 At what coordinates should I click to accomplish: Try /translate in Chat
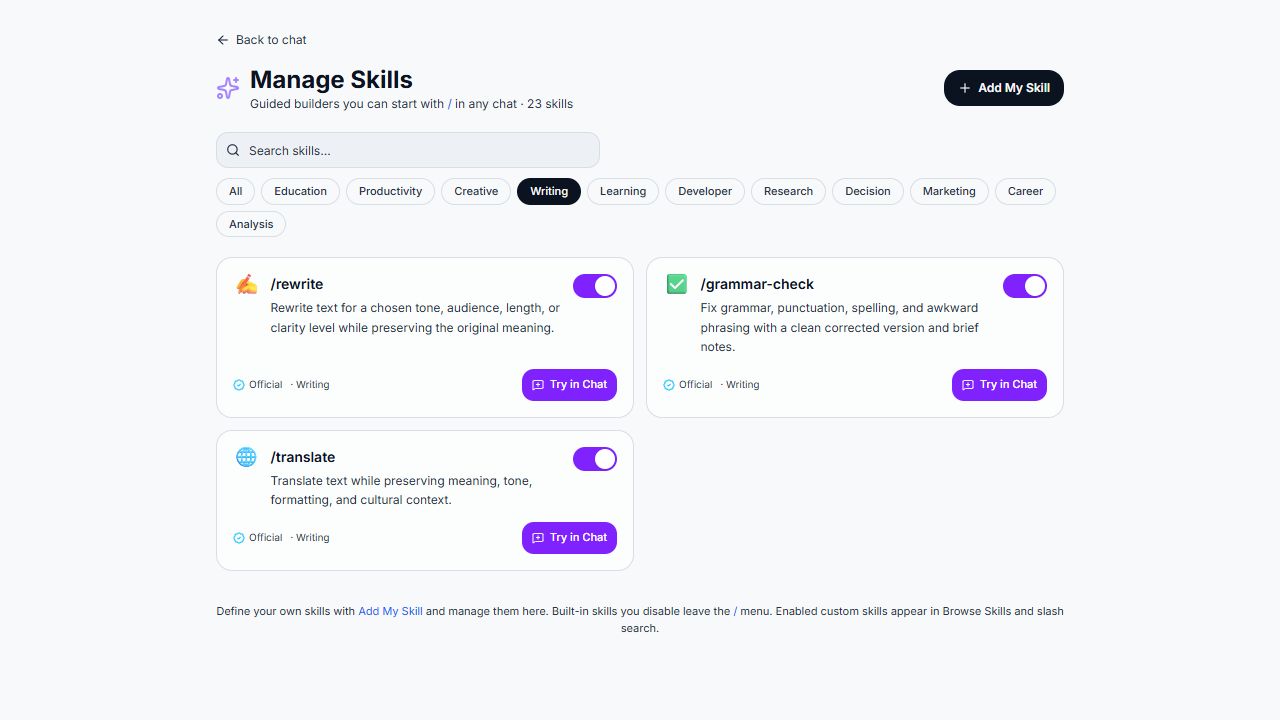pyautogui.click(x=569, y=538)
